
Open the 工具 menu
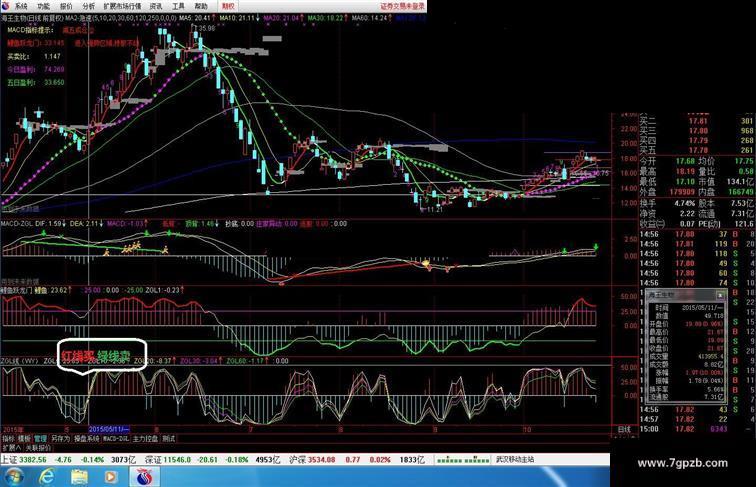click(x=178, y=6)
